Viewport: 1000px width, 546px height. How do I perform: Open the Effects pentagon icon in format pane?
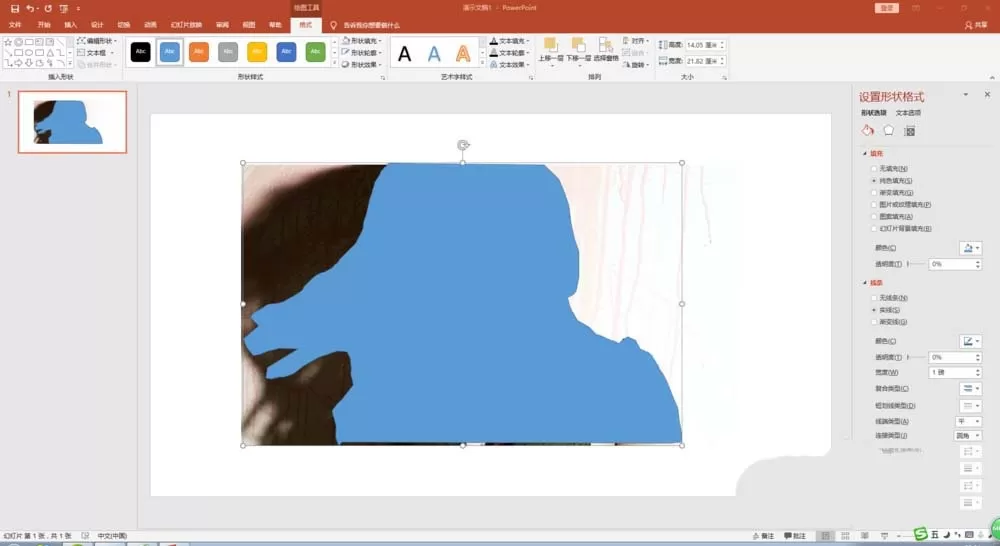(888, 131)
